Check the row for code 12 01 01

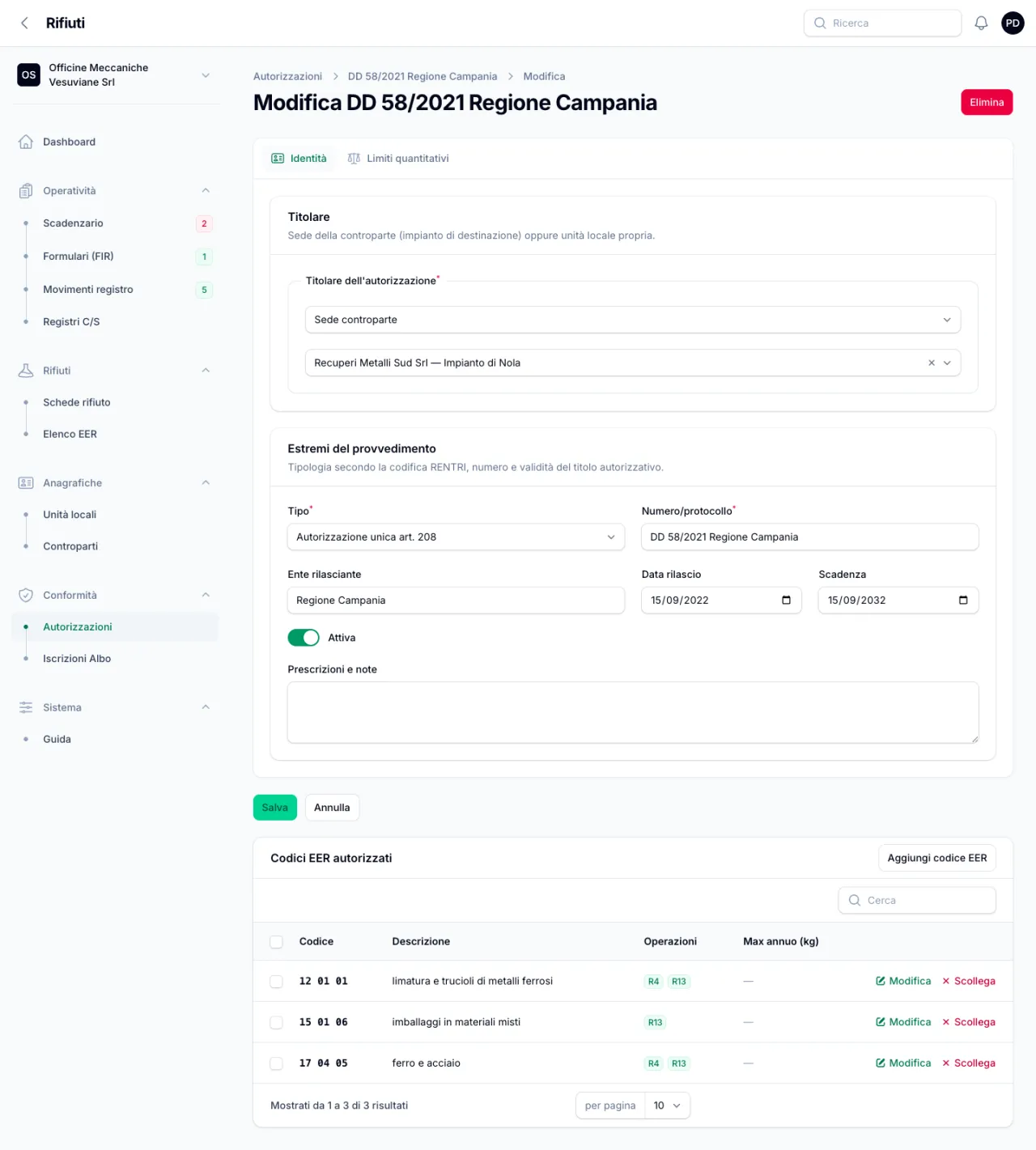[x=277, y=982]
